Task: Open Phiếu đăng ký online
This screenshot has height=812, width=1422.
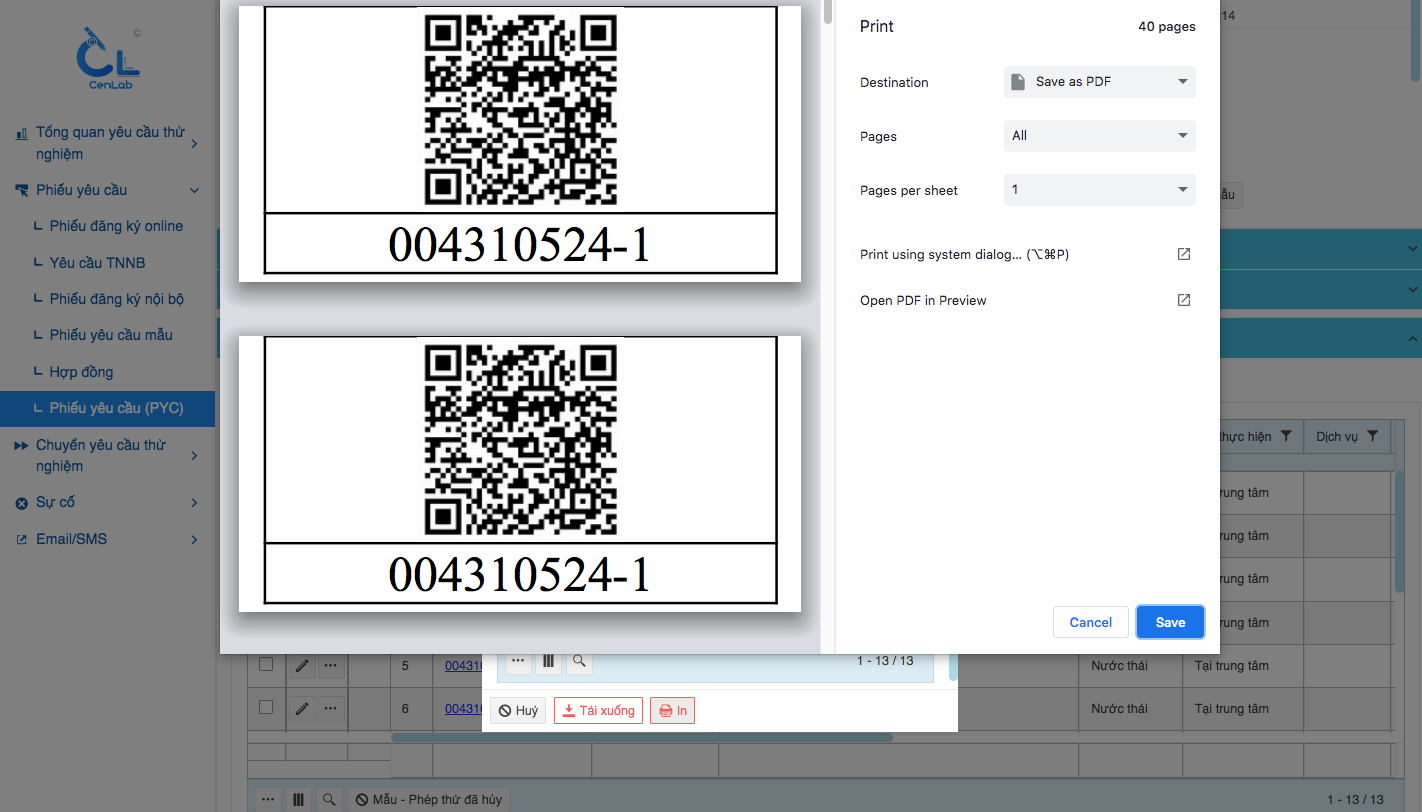Action: [x=117, y=226]
